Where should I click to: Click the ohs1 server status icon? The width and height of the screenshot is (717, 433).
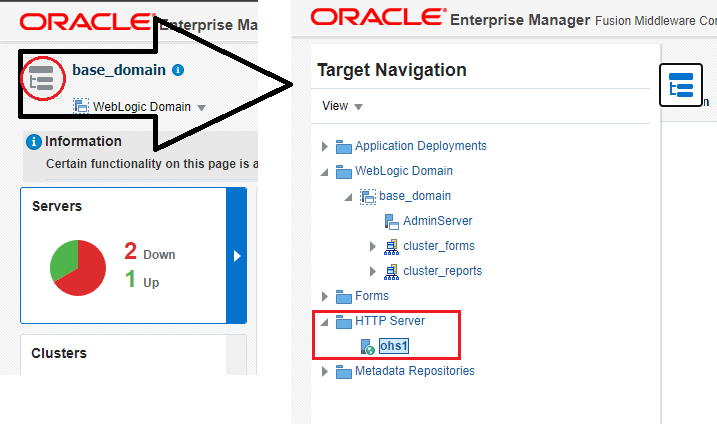pos(368,347)
